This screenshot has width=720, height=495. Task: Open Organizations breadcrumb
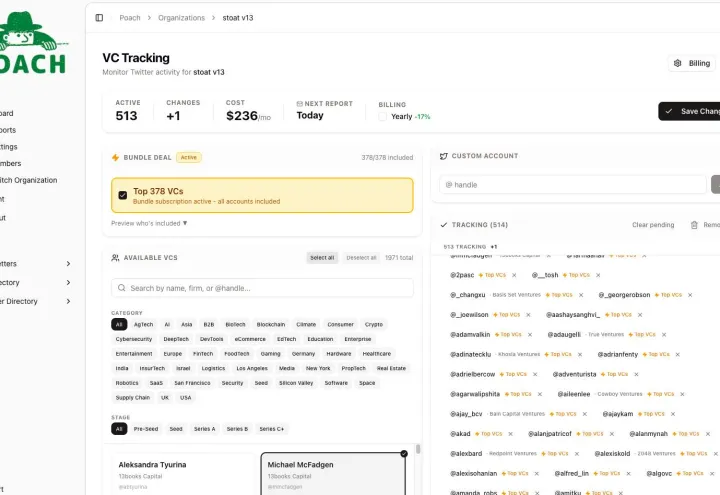pyautogui.click(x=181, y=18)
